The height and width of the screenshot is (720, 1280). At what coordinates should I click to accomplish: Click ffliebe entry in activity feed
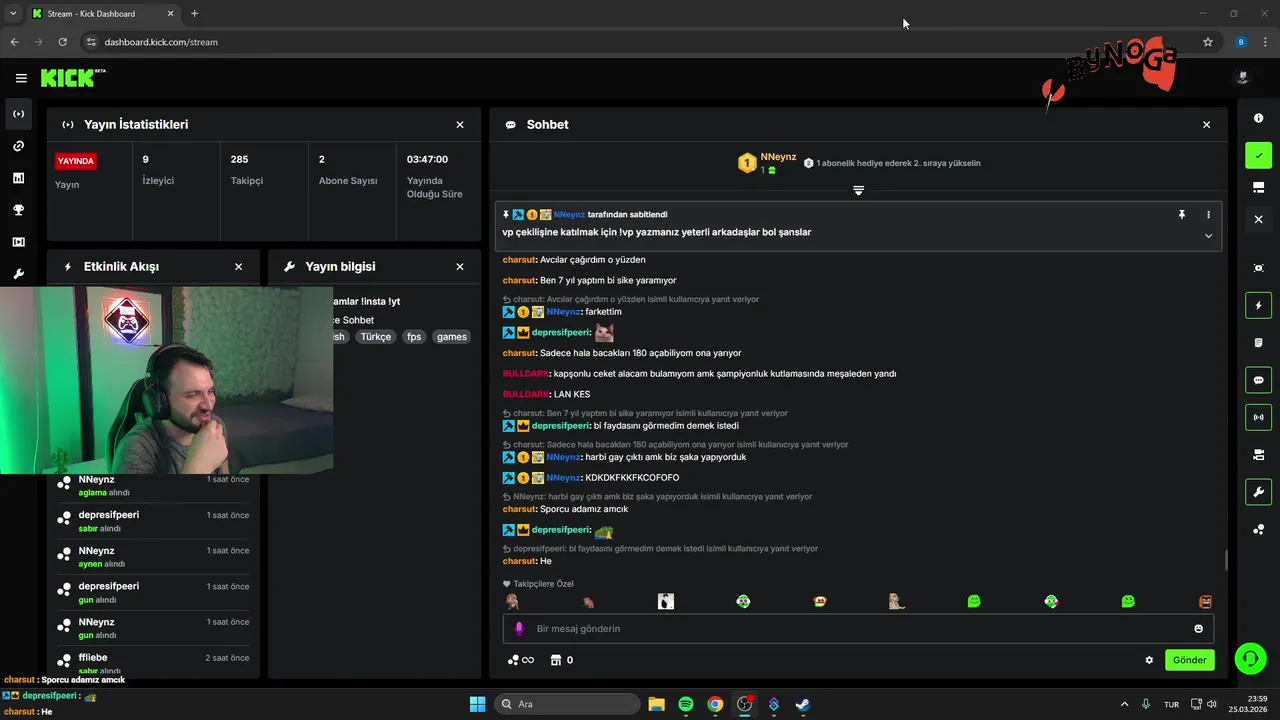(154, 662)
